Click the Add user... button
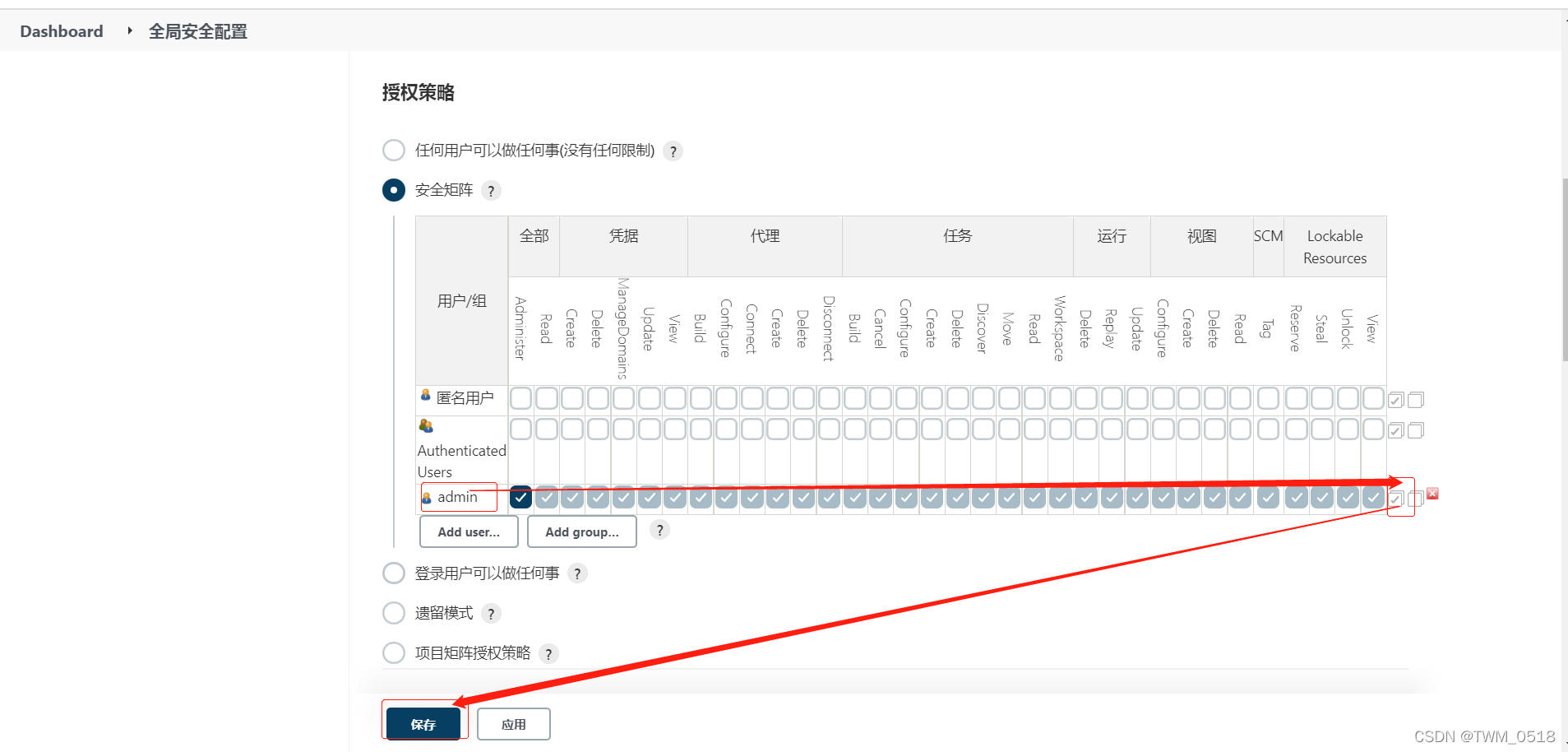1568x752 pixels. [x=469, y=532]
